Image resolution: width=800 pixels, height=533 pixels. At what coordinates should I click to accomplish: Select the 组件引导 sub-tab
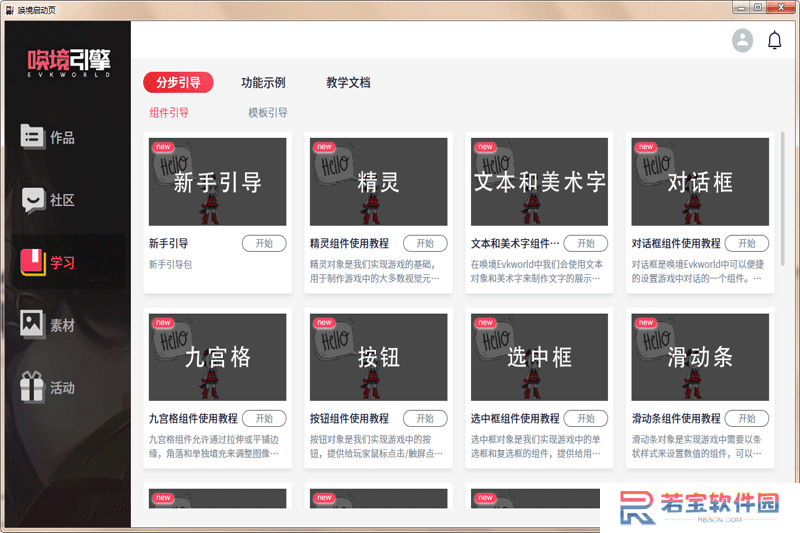click(169, 113)
